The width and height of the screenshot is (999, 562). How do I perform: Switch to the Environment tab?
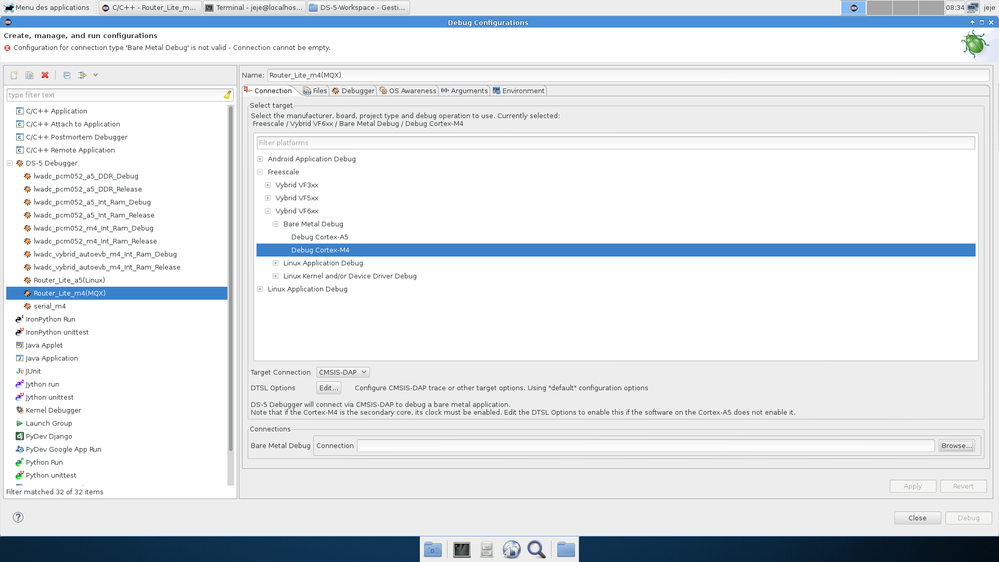[518, 91]
